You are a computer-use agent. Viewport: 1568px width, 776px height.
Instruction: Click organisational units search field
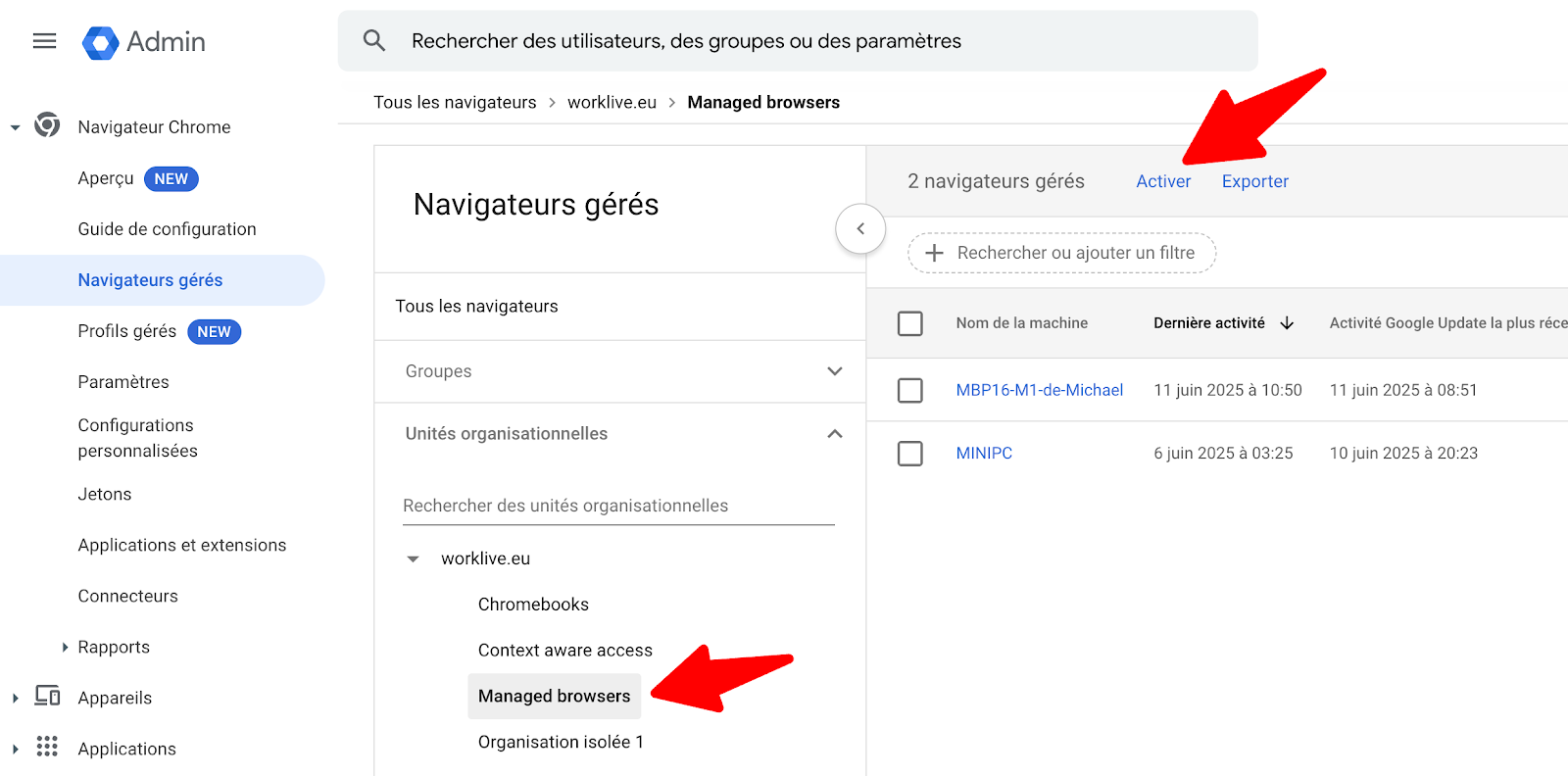(x=618, y=506)
